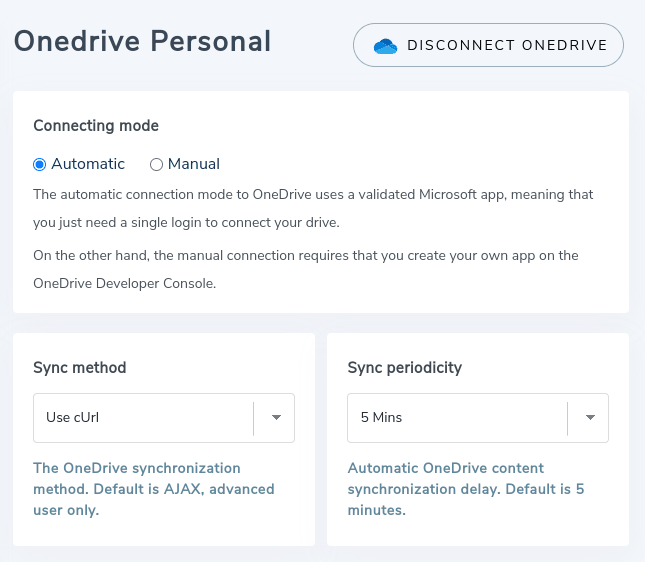Click the Use cUrl selected value

73,417
